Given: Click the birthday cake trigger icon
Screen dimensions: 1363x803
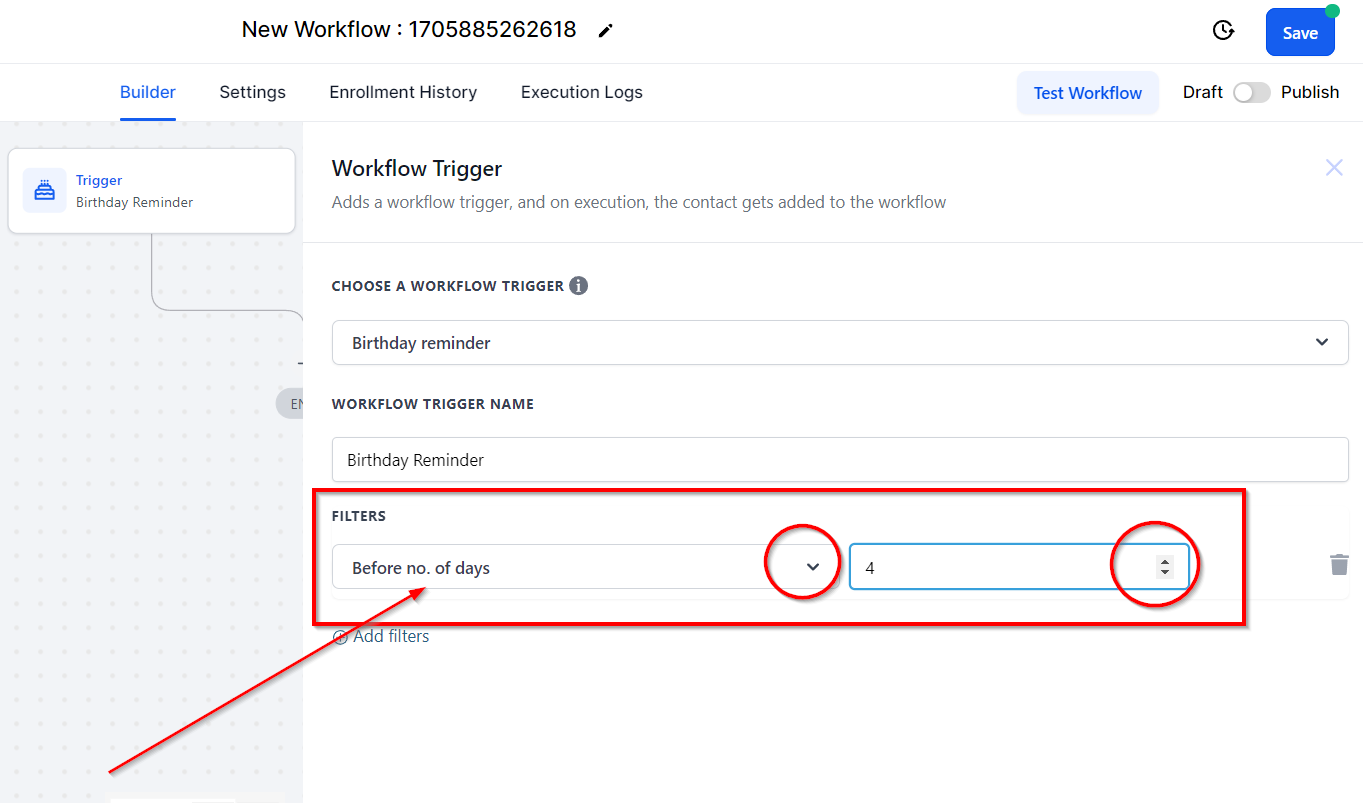Looking at the screenshot, I should 45,190.
